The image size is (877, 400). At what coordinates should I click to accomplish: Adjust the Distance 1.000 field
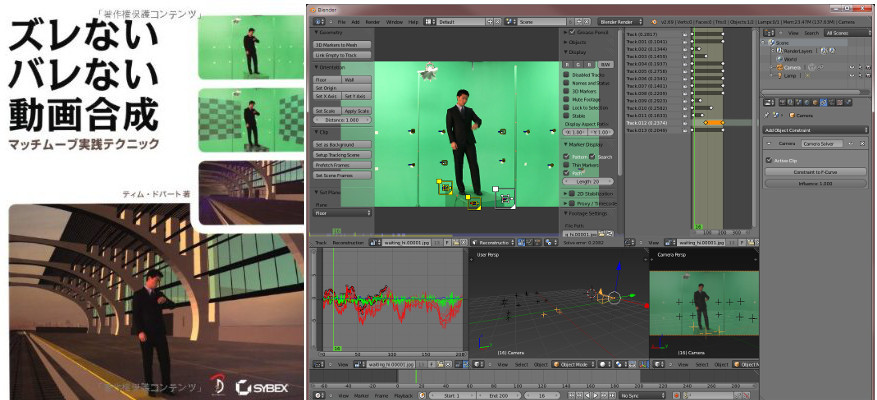pyautogui.click(x=342, y=120)
